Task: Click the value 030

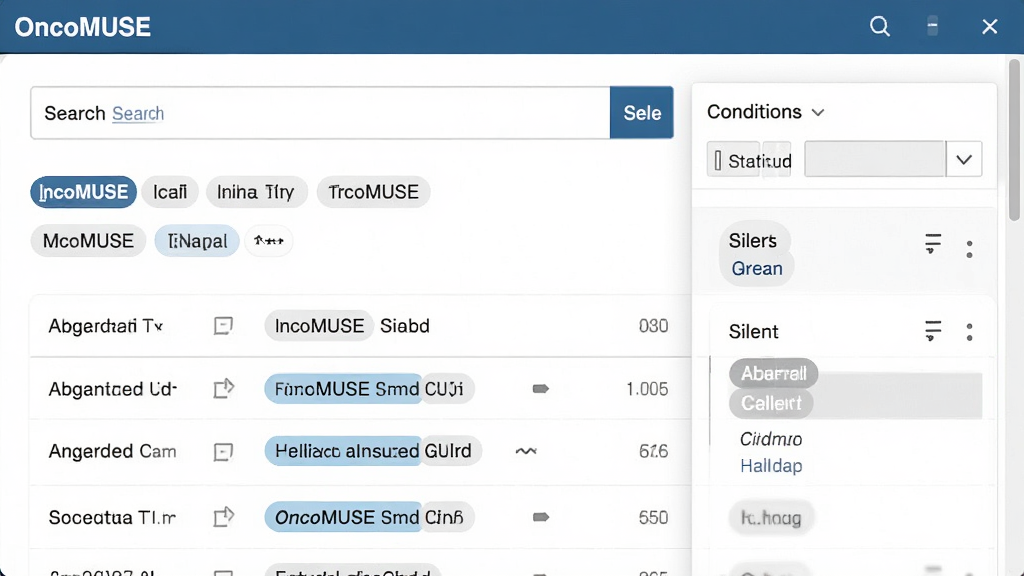Action: pyautogui.click(x=653, y=326)
